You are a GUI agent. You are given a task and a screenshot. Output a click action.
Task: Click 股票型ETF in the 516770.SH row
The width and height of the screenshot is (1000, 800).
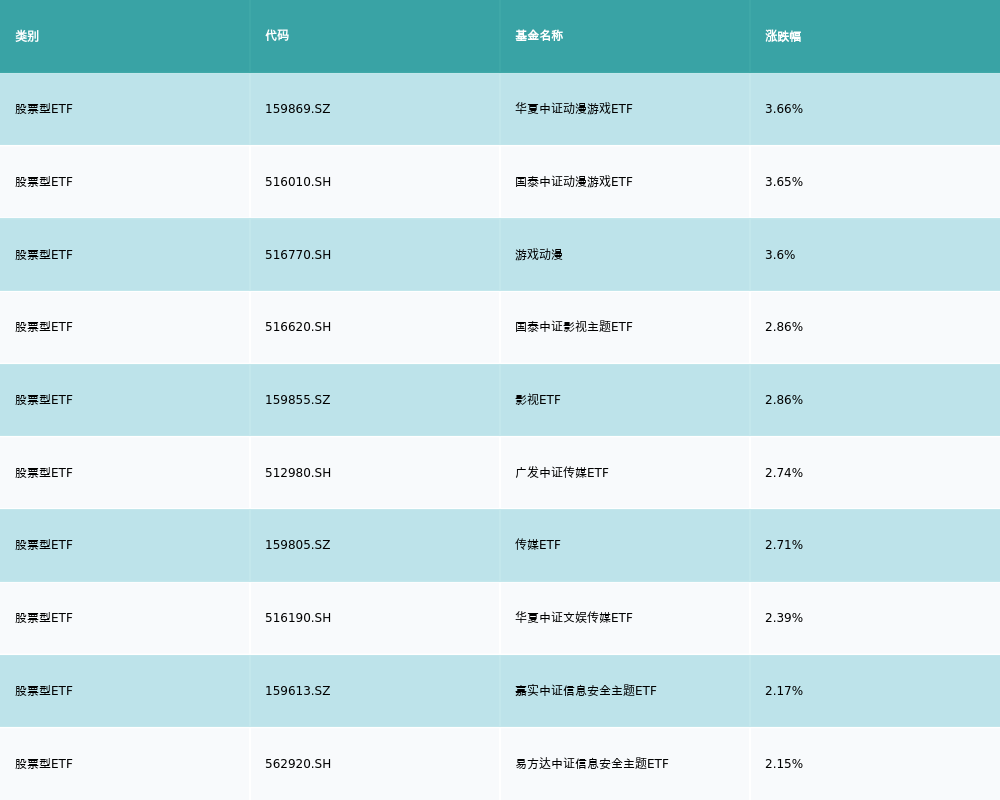44,255
